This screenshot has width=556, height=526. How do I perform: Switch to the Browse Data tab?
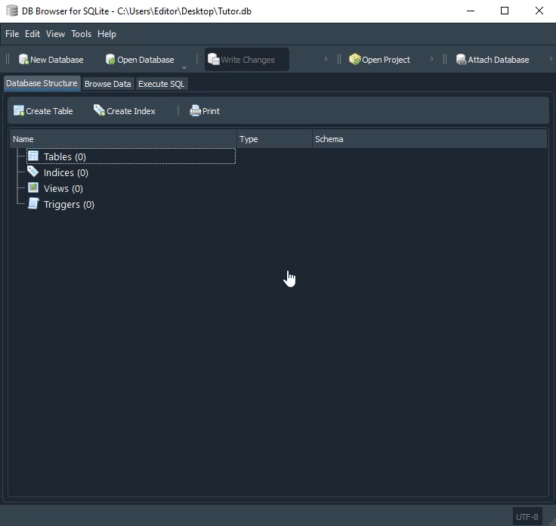(x=108, y=84)
